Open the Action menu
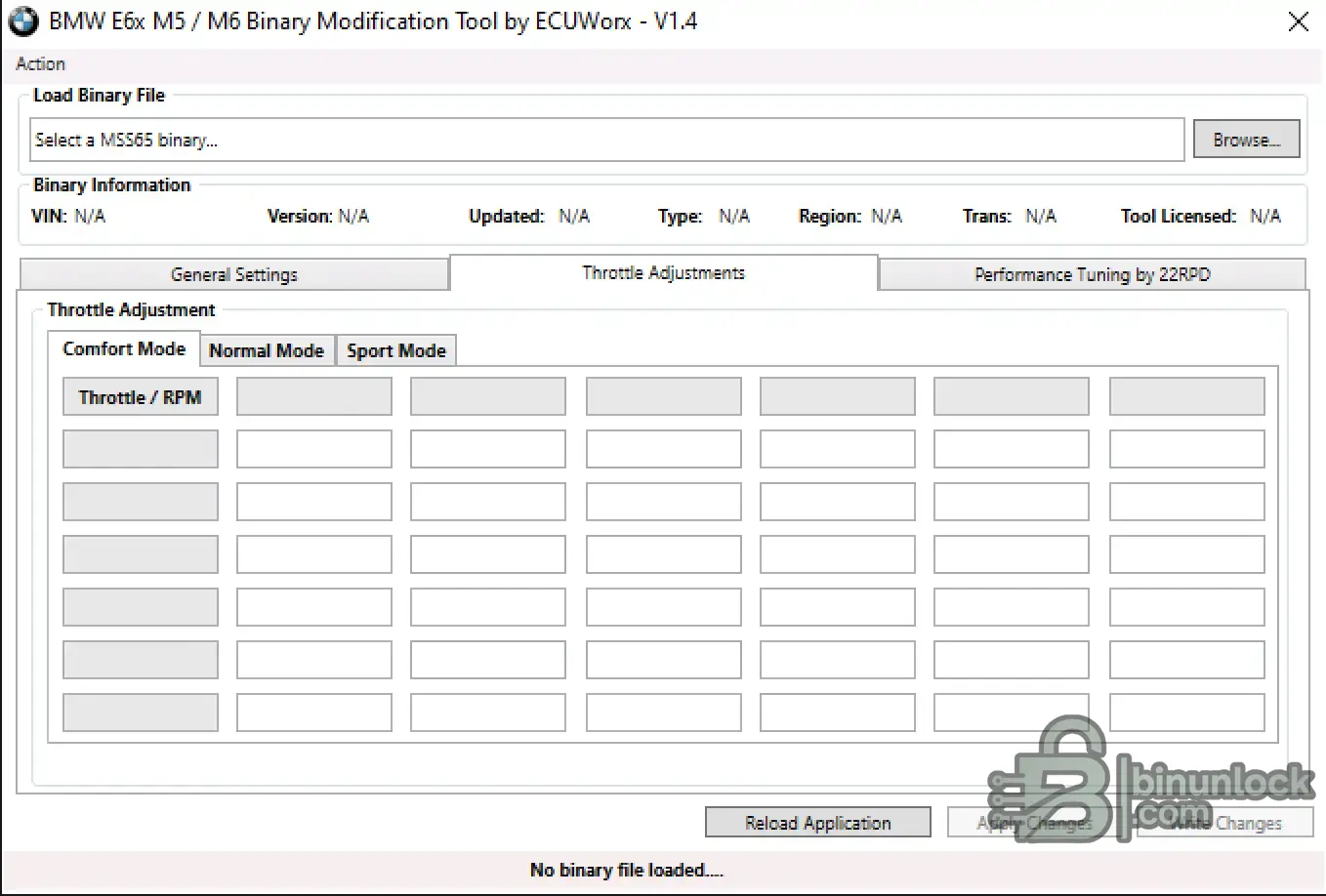1326x896 pixels. (x=41, y=64)
